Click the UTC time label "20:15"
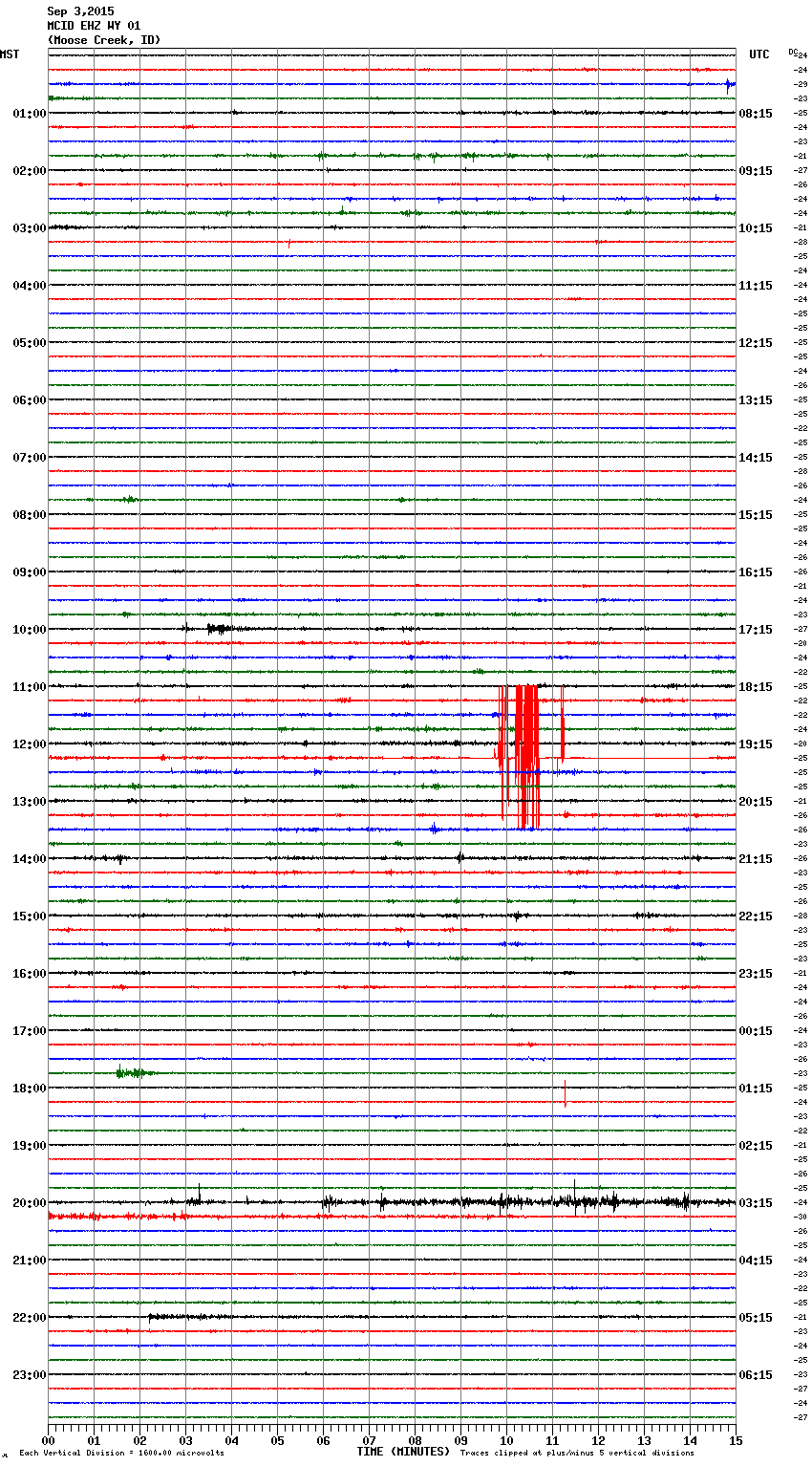 tap(756, 802)
